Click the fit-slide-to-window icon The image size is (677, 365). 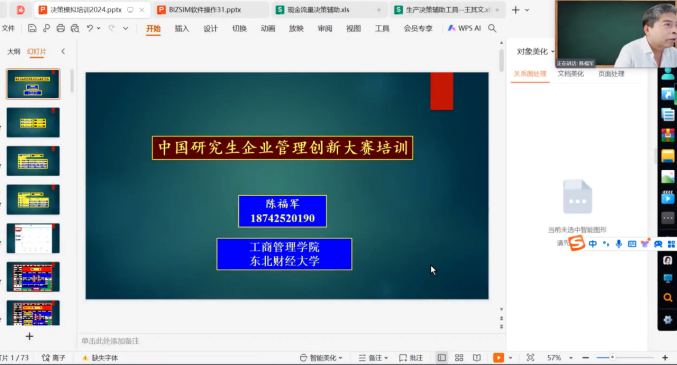click(530, 358)
